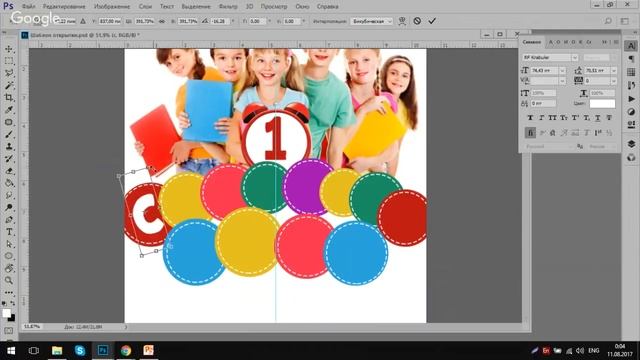Toggle standard ligatures 'fi' button
The image size is (640, 360).
[530, 132]
